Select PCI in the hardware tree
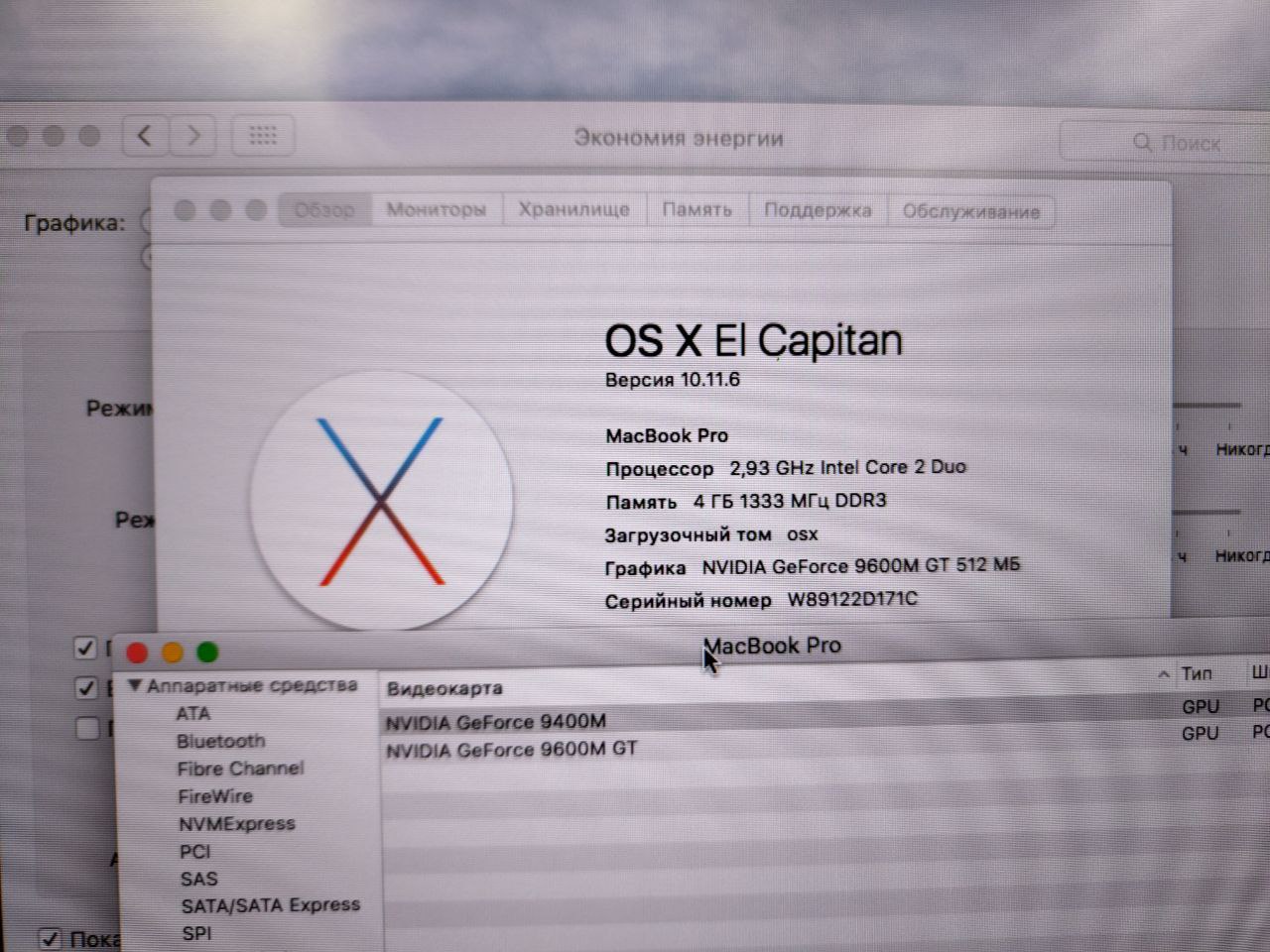 point(195,852)
